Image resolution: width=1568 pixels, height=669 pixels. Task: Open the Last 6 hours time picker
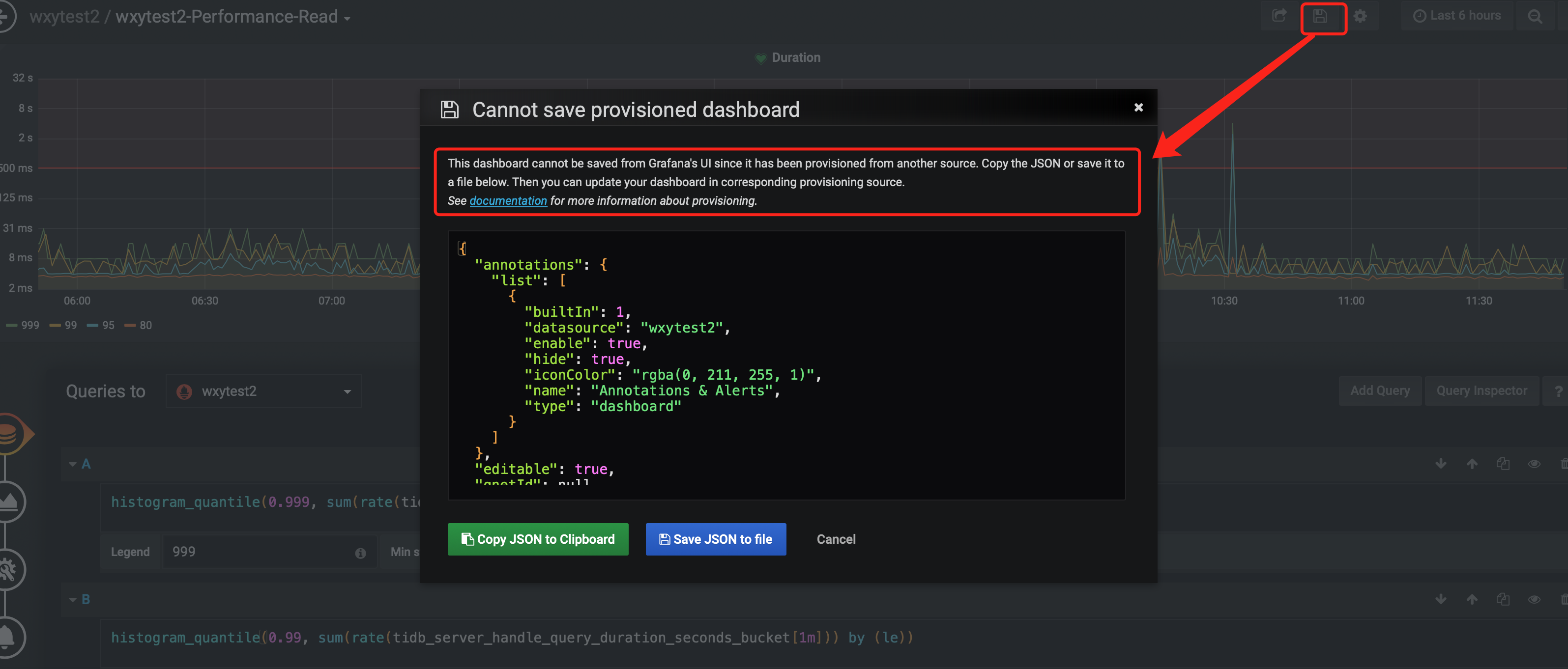click(1456, 16)
